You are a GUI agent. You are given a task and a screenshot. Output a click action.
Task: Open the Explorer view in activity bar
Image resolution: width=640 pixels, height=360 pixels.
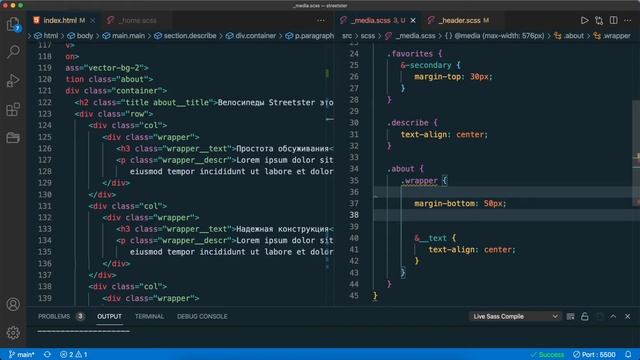[13, 24]
